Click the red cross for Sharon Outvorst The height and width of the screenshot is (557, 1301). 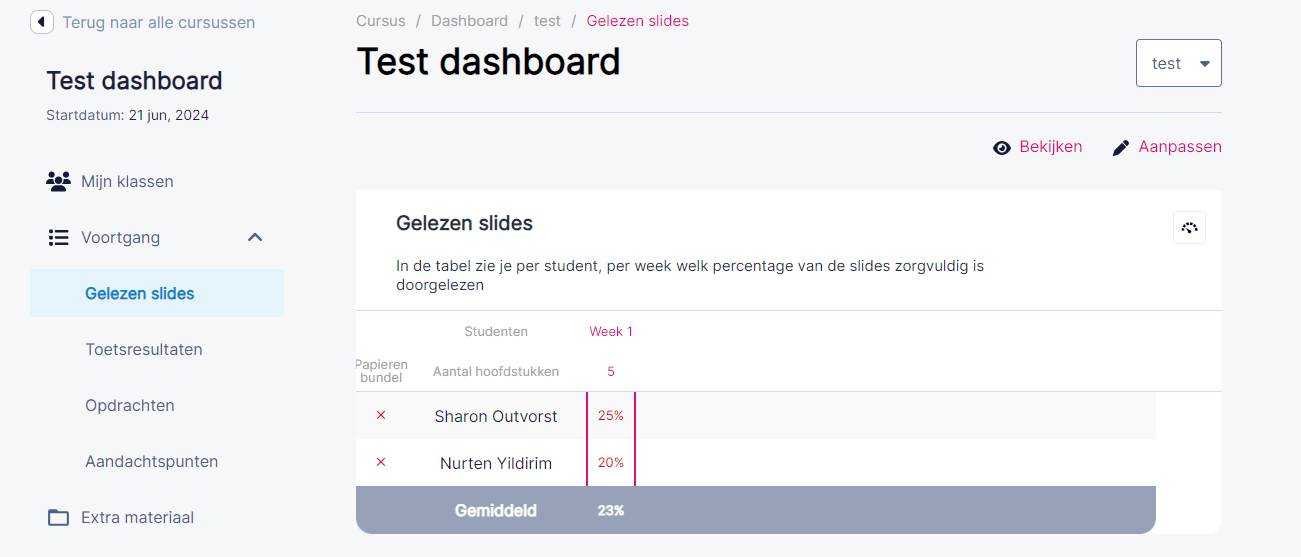click(381, 415)
